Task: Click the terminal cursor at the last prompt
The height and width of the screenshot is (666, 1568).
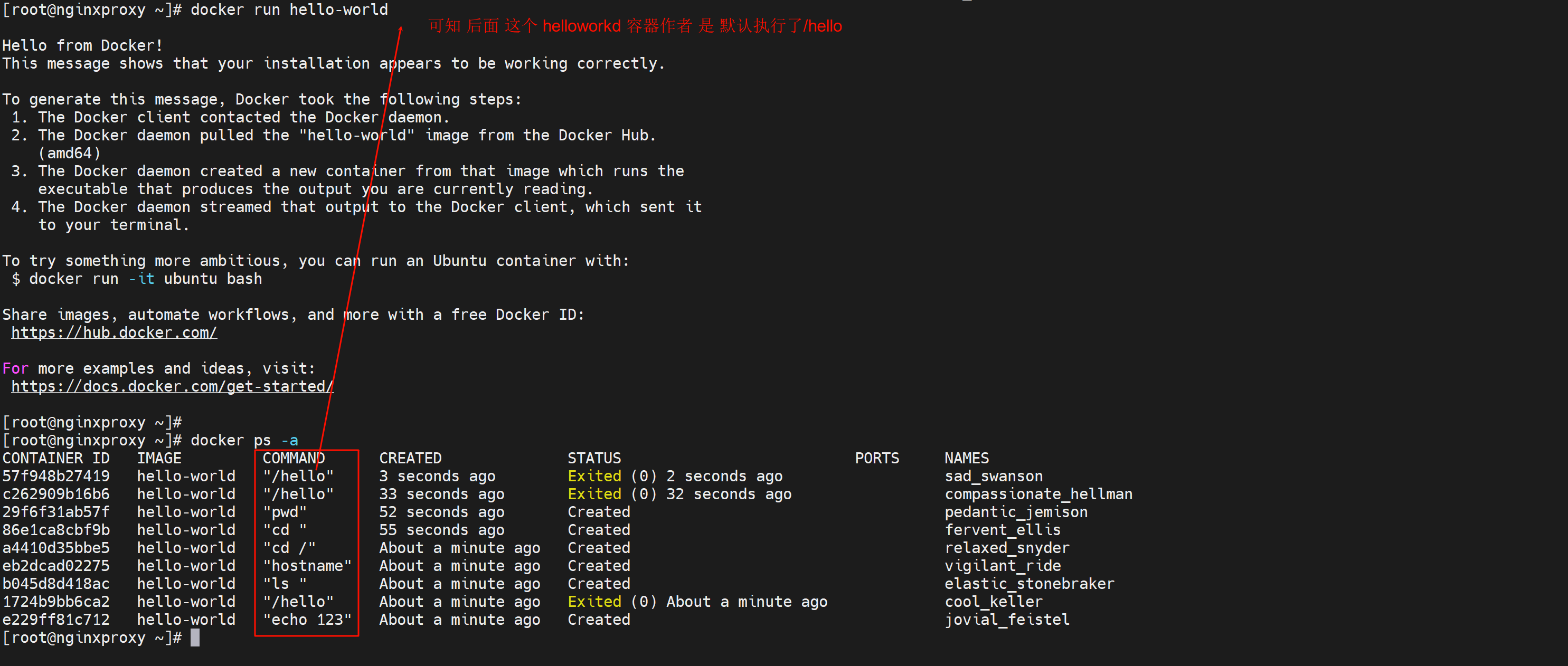Action: coord(195,638)
